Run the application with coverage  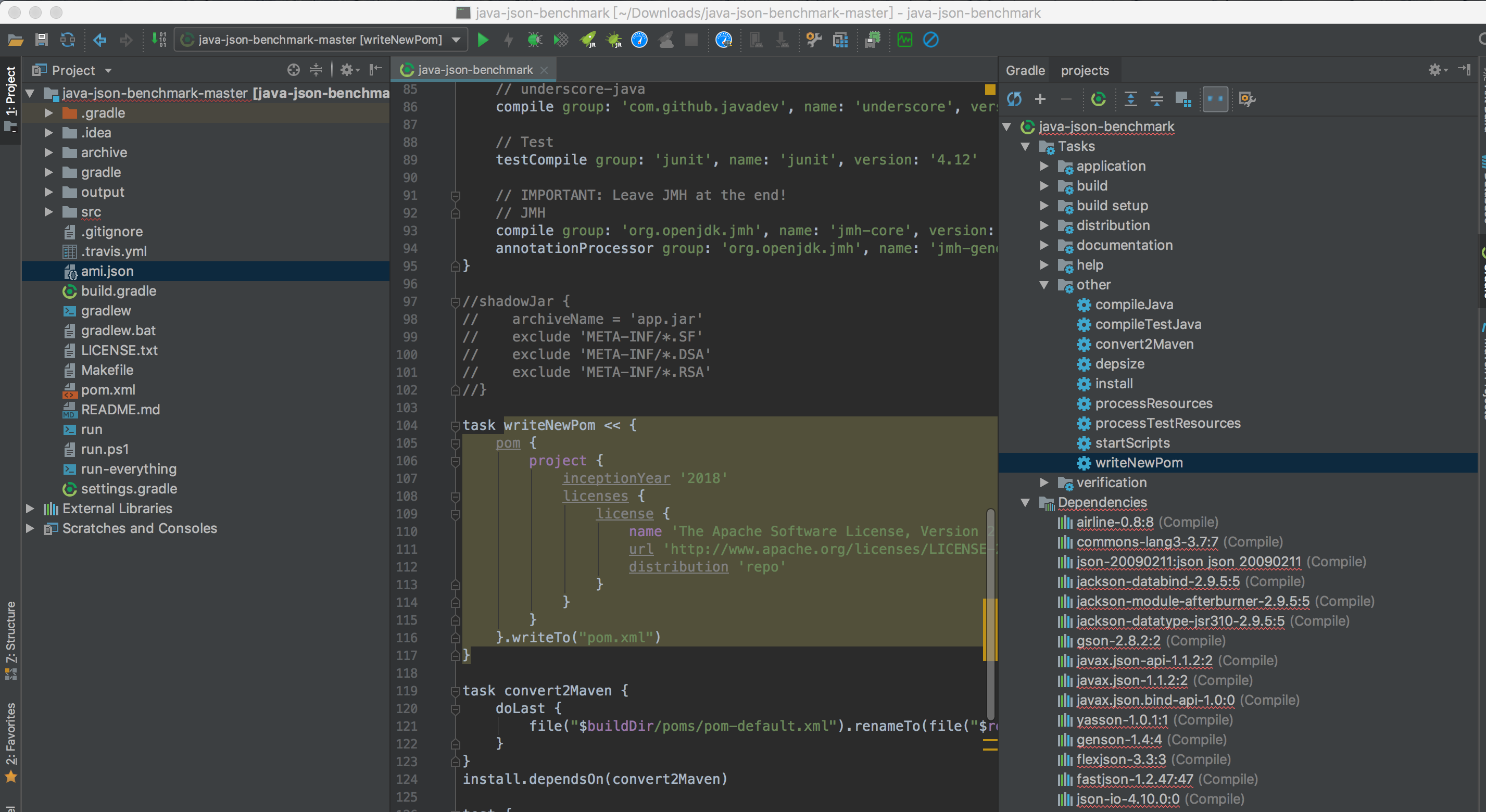click(x=560, y=40)
